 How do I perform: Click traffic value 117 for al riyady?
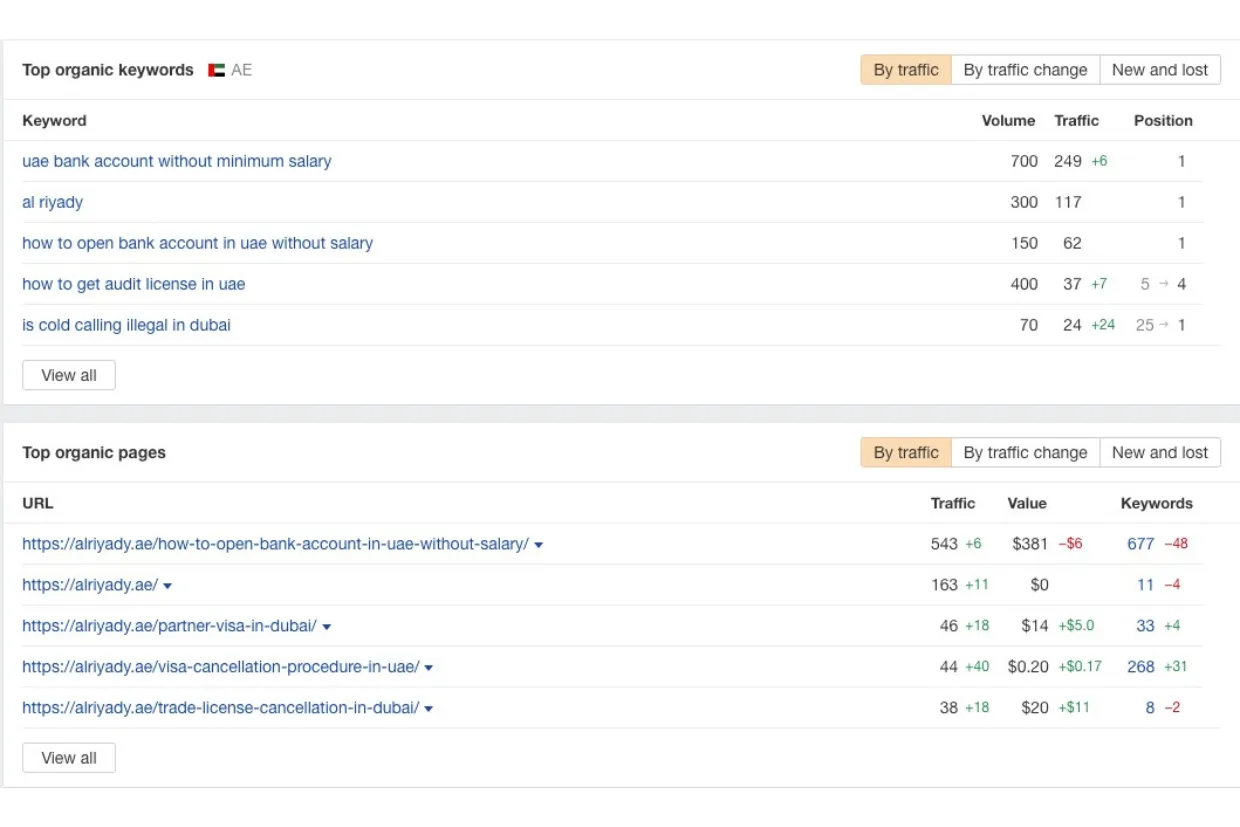tap(1068, 202)
